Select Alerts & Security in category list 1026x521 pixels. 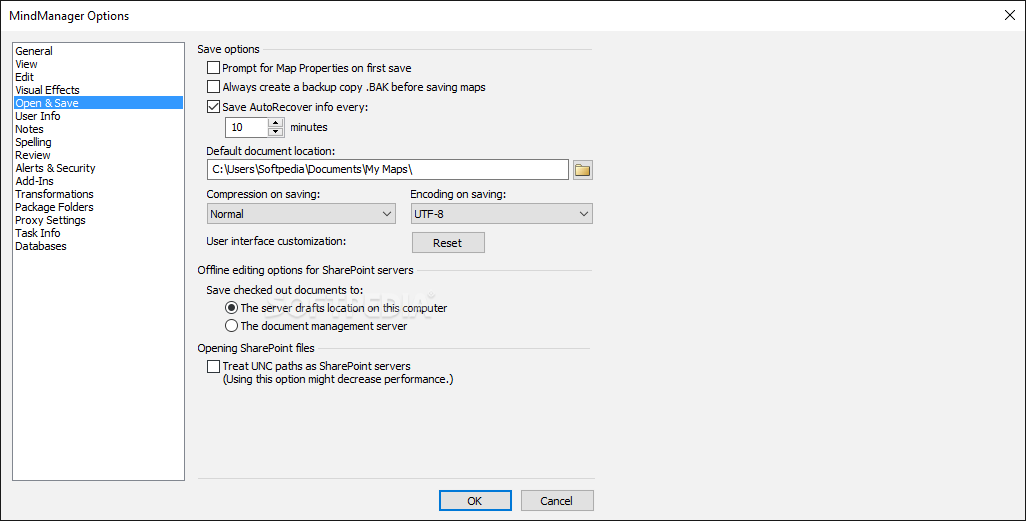[x=55, y=168]
